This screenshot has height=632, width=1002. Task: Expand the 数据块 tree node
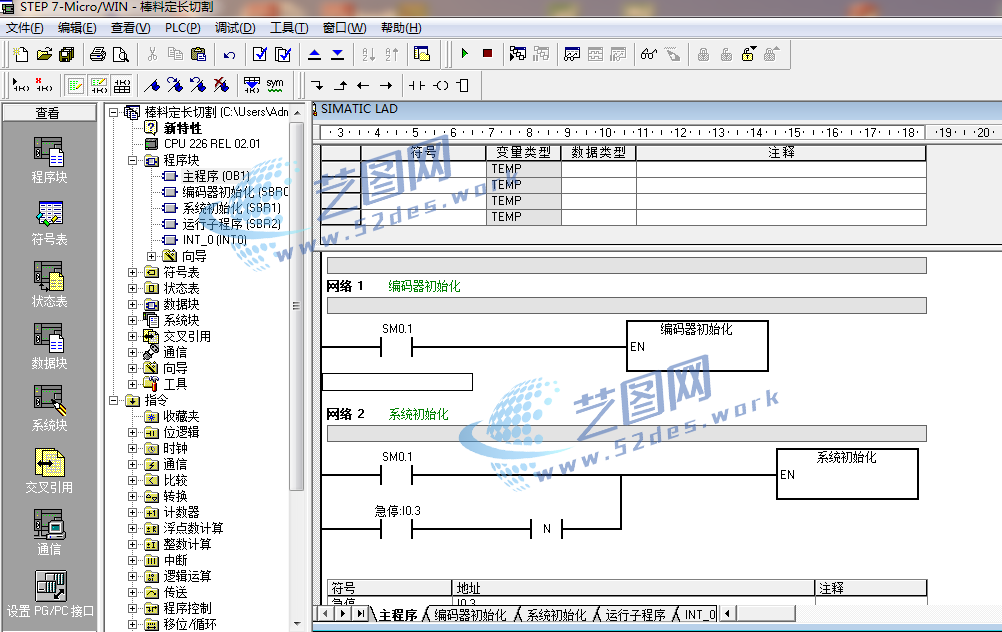(x=132, y=304)
